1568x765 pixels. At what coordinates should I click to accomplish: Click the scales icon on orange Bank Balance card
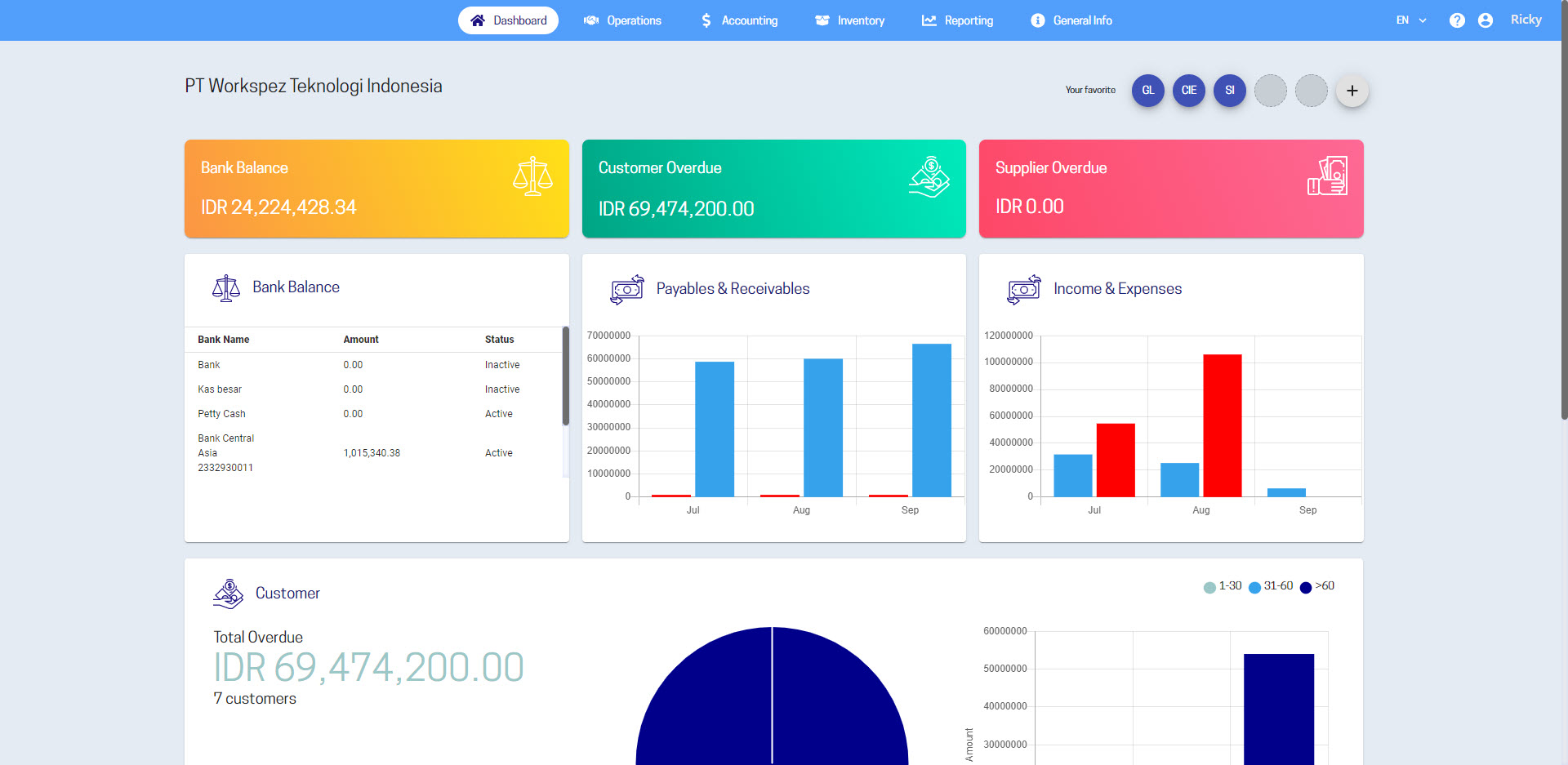click(532, 176)
